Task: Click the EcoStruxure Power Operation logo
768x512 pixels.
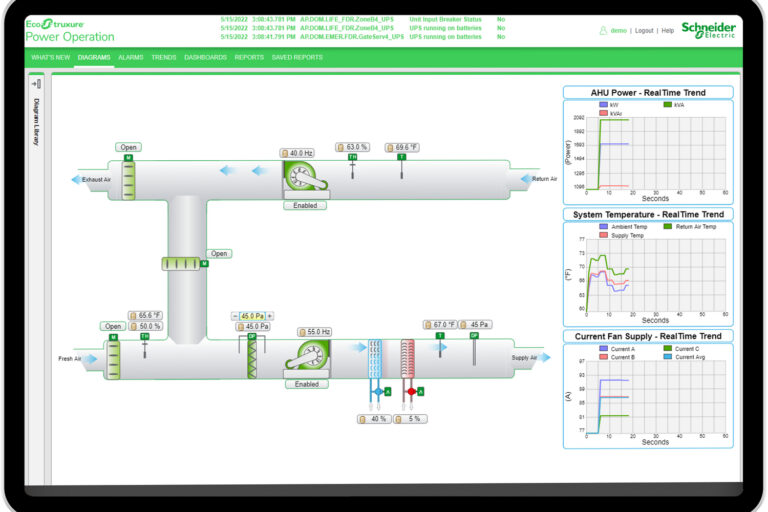Action: [70, 30]
